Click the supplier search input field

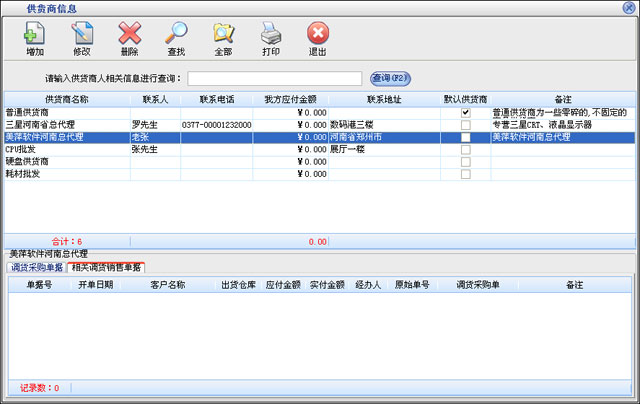274,78
